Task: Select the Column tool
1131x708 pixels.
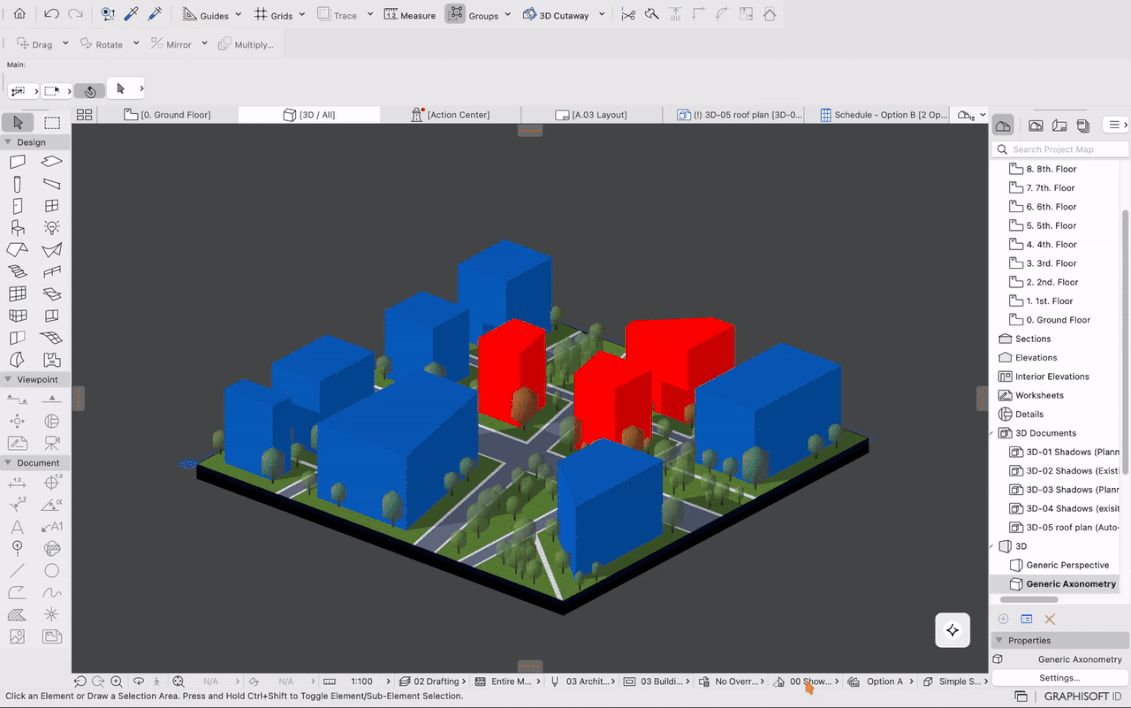Action: click(17, 184)
